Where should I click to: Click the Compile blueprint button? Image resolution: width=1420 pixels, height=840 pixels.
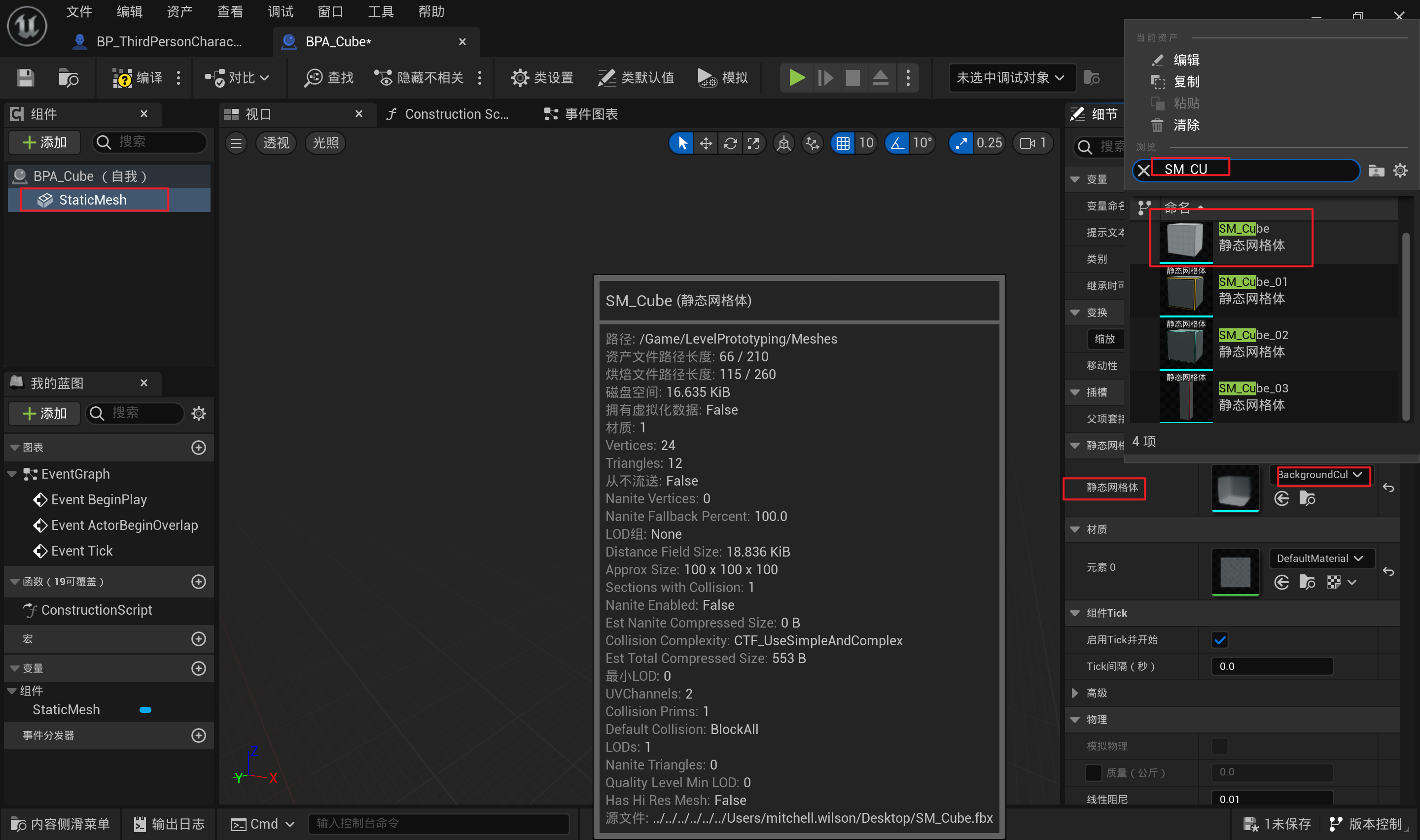[x=138, y=77]
